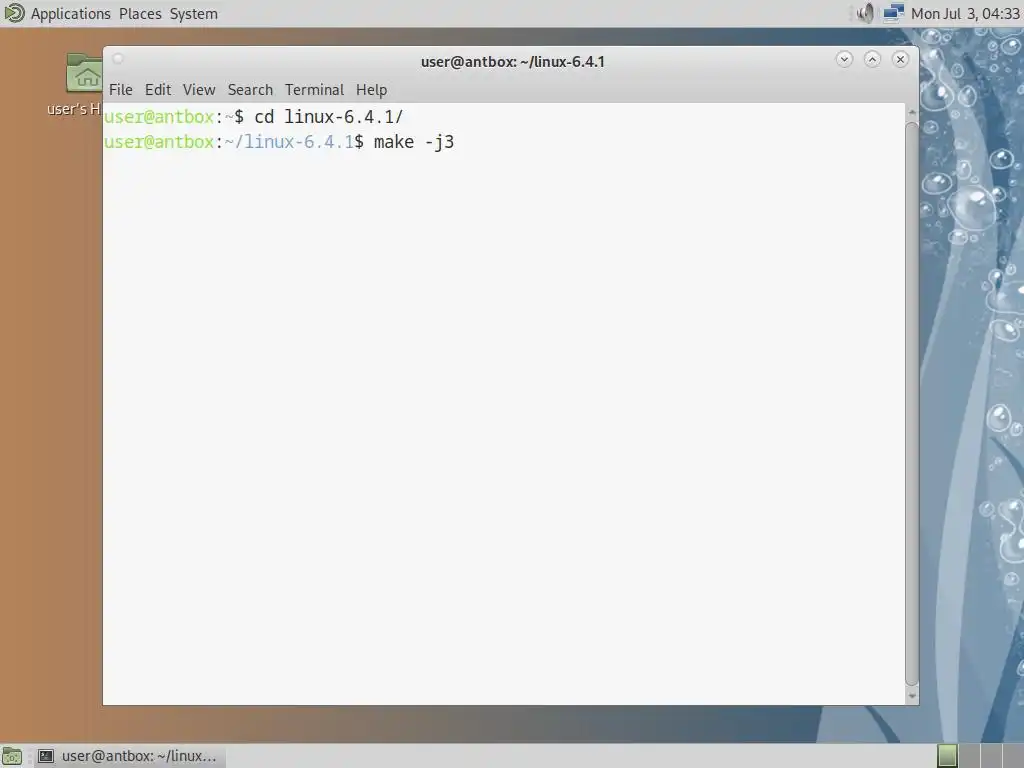
Task: Close the terminal window
Action: 901,59
